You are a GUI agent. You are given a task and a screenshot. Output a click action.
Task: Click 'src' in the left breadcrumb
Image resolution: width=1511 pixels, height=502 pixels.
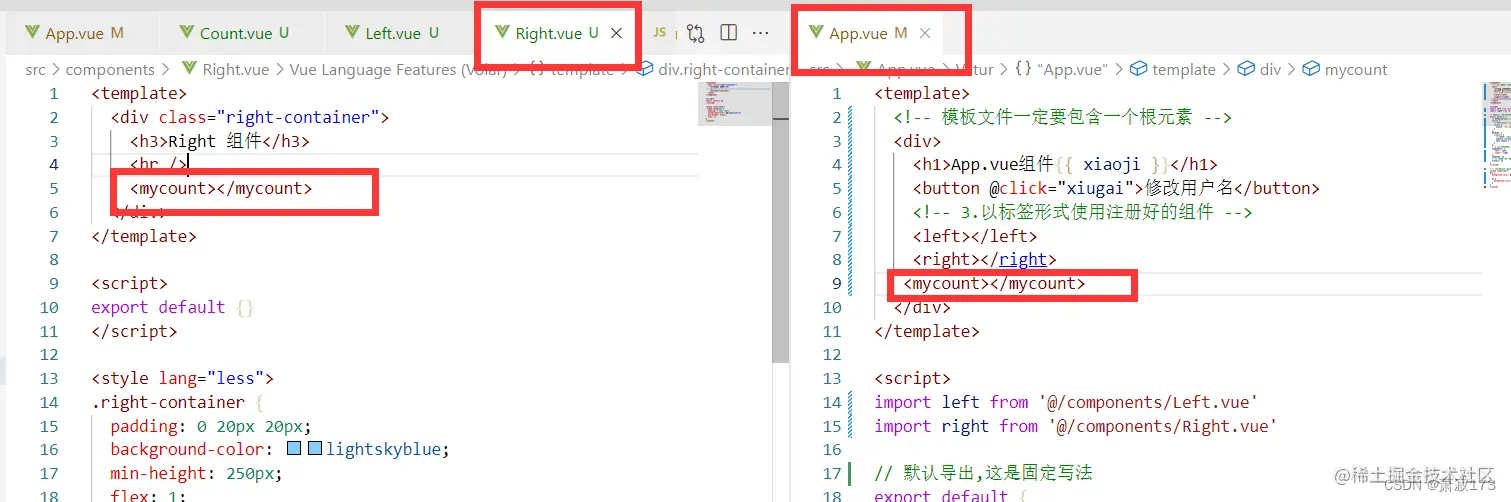click(x=36, y=70)
